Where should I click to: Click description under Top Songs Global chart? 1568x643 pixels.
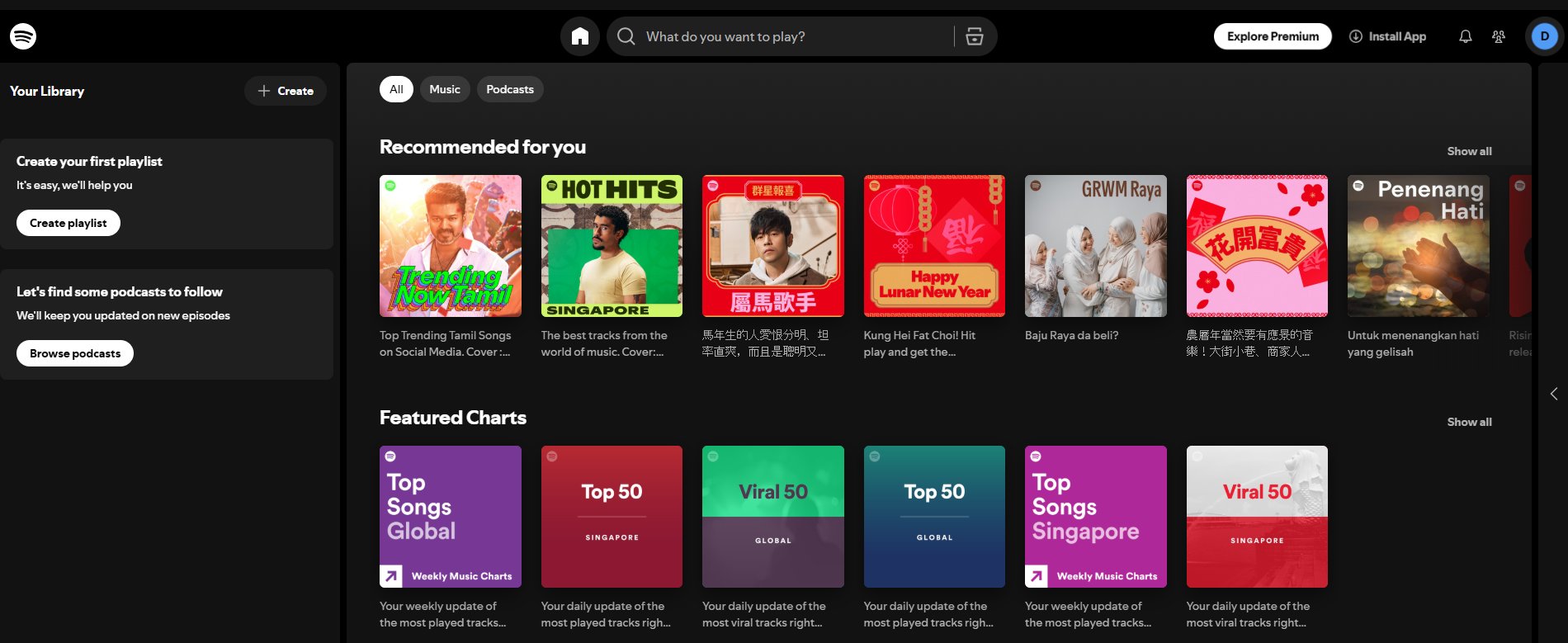[443, 614]
